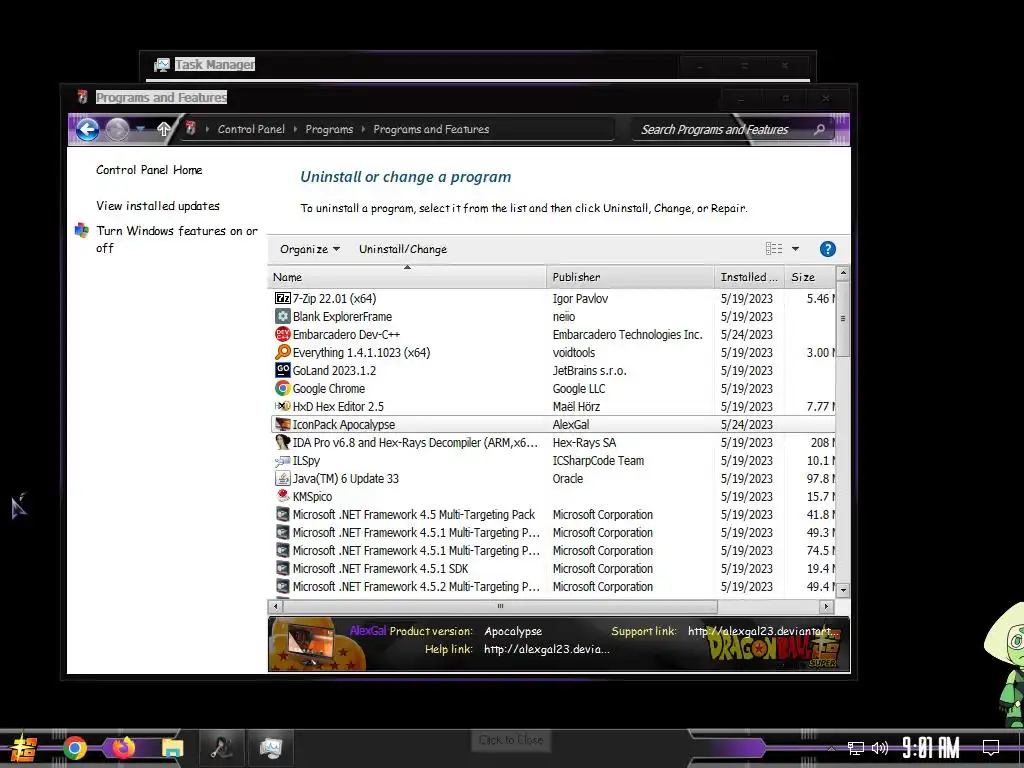Screen dimensions: 1024x768
Task: Click the network tray icon
Action: (x=855, y=748)
